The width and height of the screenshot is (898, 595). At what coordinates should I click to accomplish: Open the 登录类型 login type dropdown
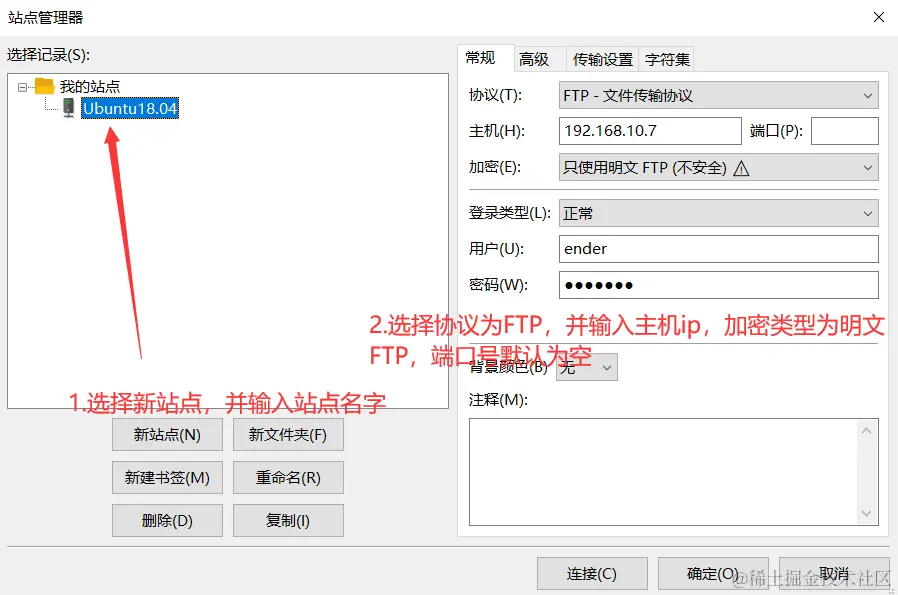(x=871, y=212)
